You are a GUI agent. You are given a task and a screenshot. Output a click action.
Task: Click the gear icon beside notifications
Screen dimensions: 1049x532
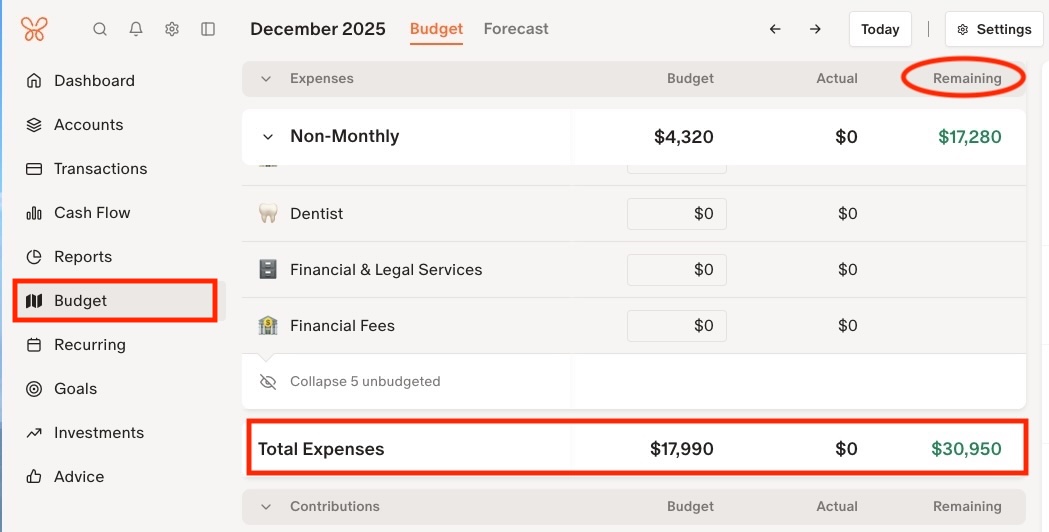click(x=172, y=29)
